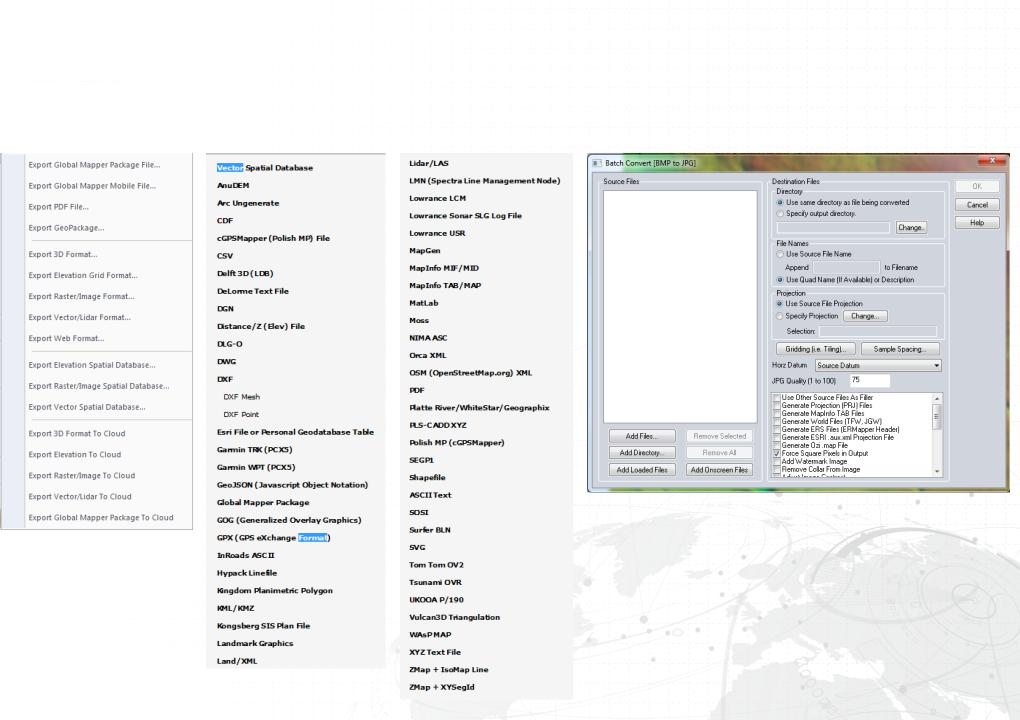This screenshot has height=720, width=1020.
Task: Select 'OSM (OpenStreetMap.org) XML' format
Action: [470, 373]
